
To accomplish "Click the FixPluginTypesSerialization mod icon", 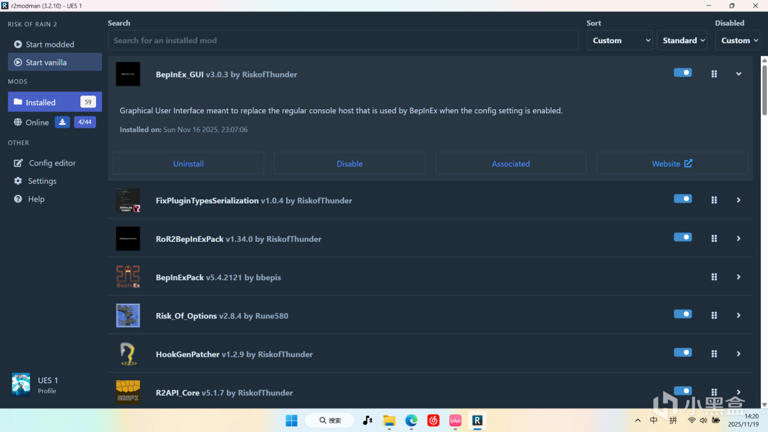I will point(128,200).
